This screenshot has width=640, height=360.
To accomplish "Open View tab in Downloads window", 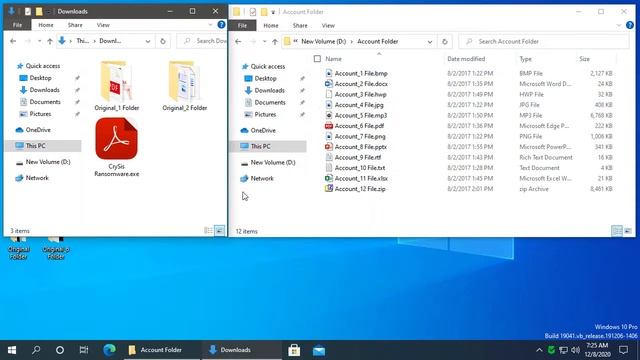I will [x=103, y=25].
